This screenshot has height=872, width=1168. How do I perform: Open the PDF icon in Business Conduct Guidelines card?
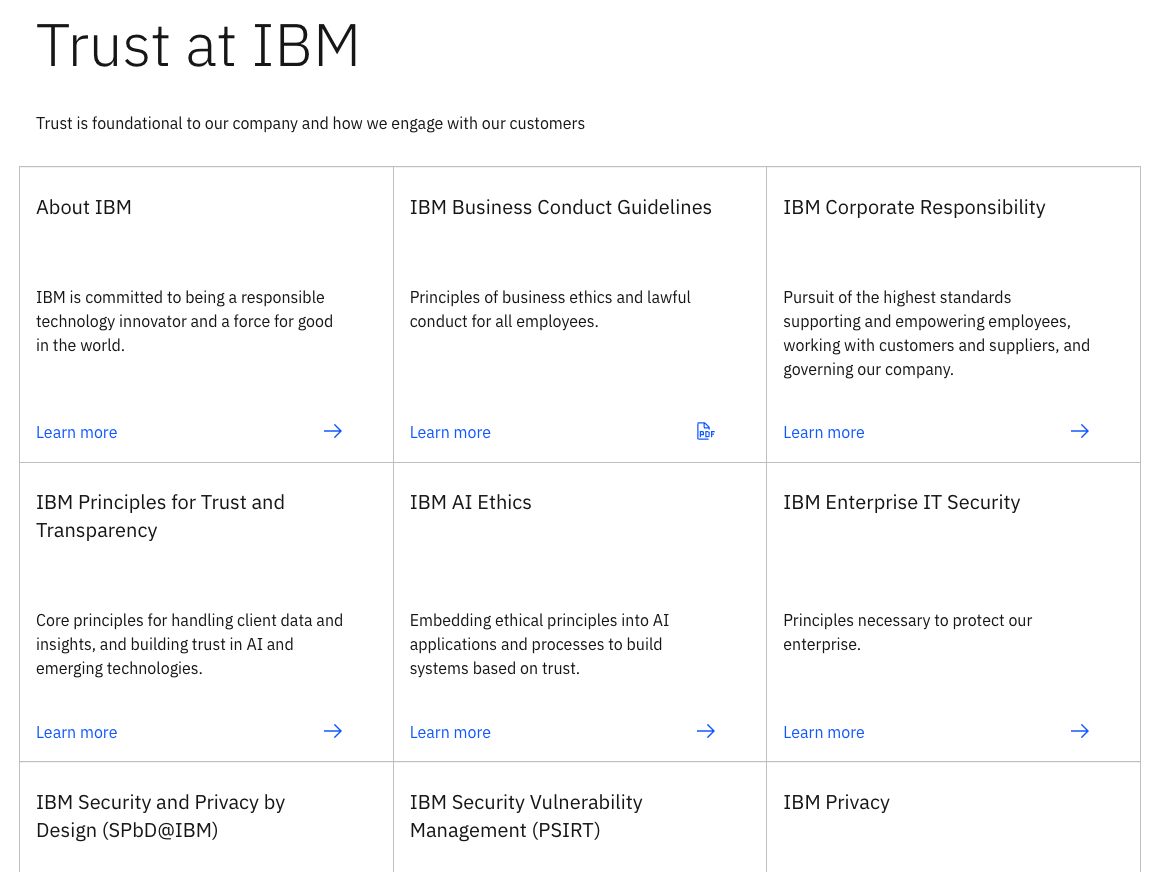[705, 431]
